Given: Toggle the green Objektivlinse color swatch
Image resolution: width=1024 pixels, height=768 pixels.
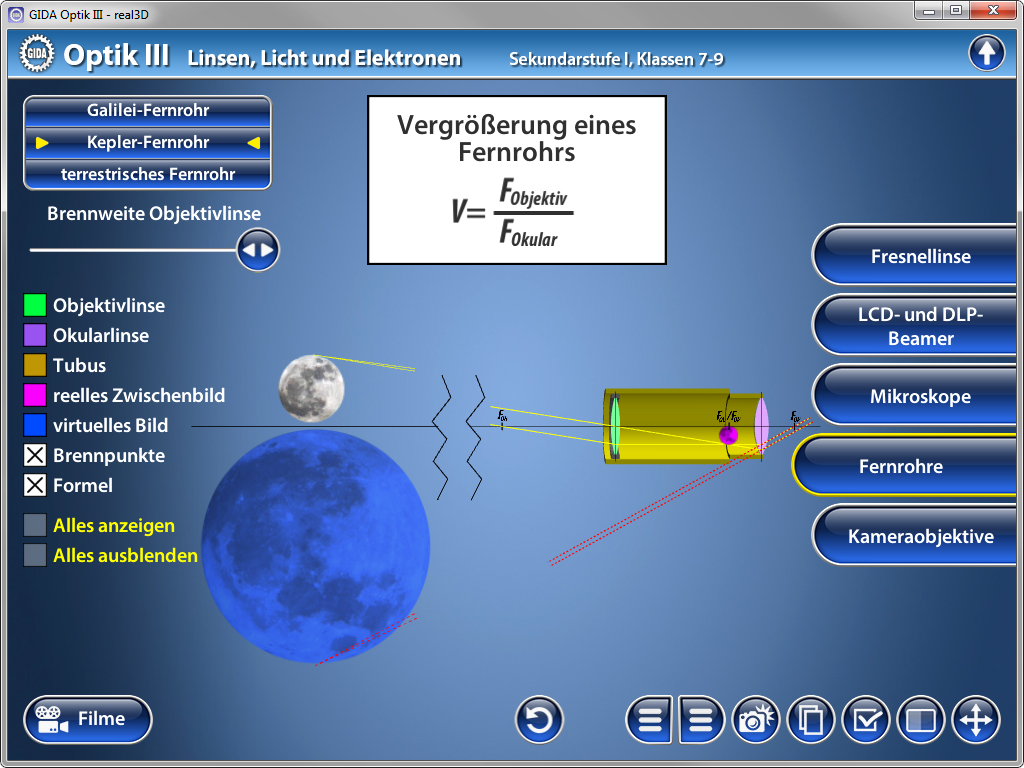Looking at the screenshot, I should [x=35, y=306].
